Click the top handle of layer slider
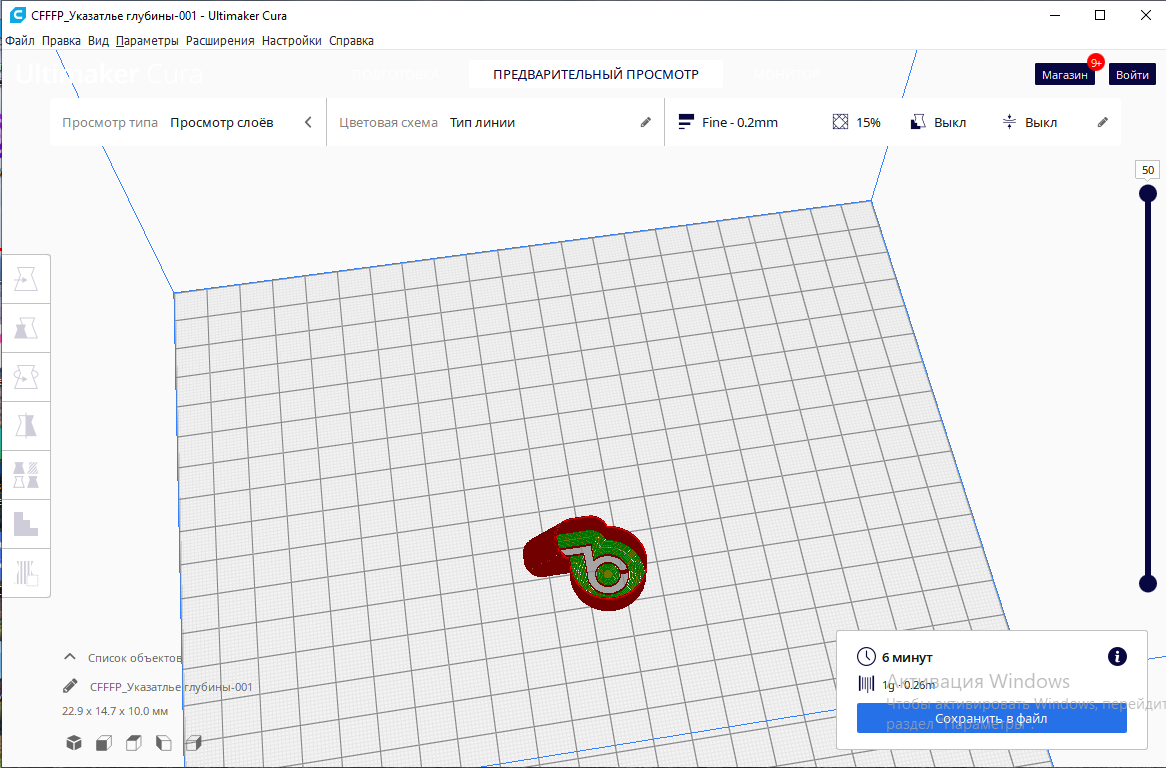The image size is (1166, 768). coord(1148,194)
